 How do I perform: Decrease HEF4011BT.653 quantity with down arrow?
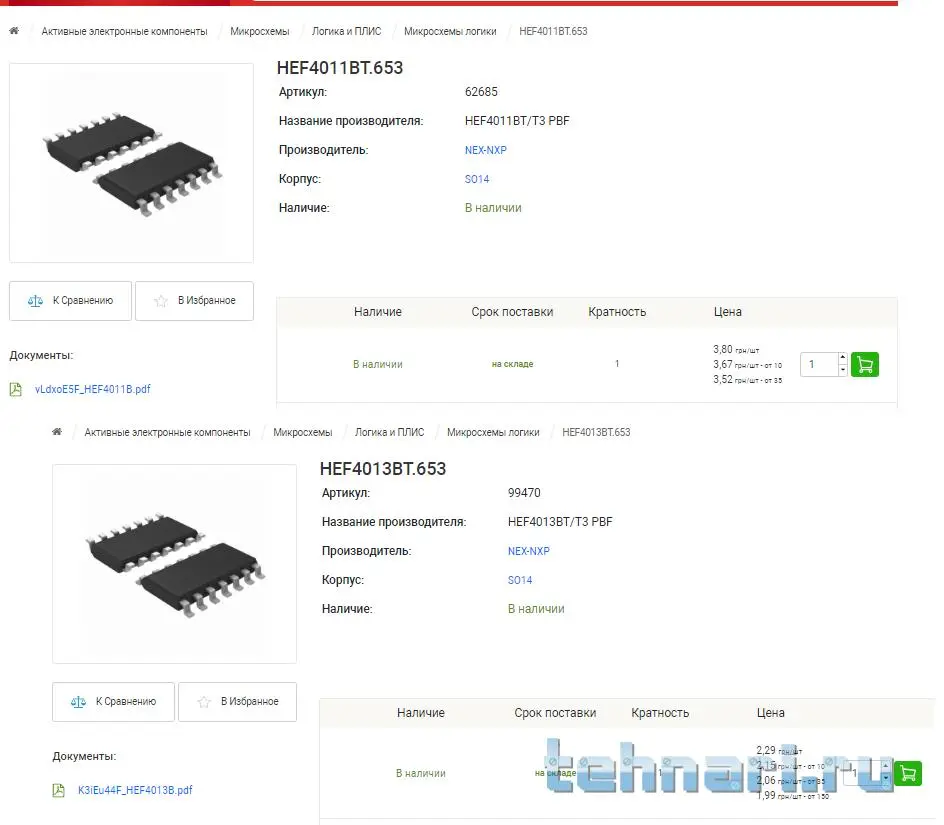pyautogui.click(x=842, y=371)
